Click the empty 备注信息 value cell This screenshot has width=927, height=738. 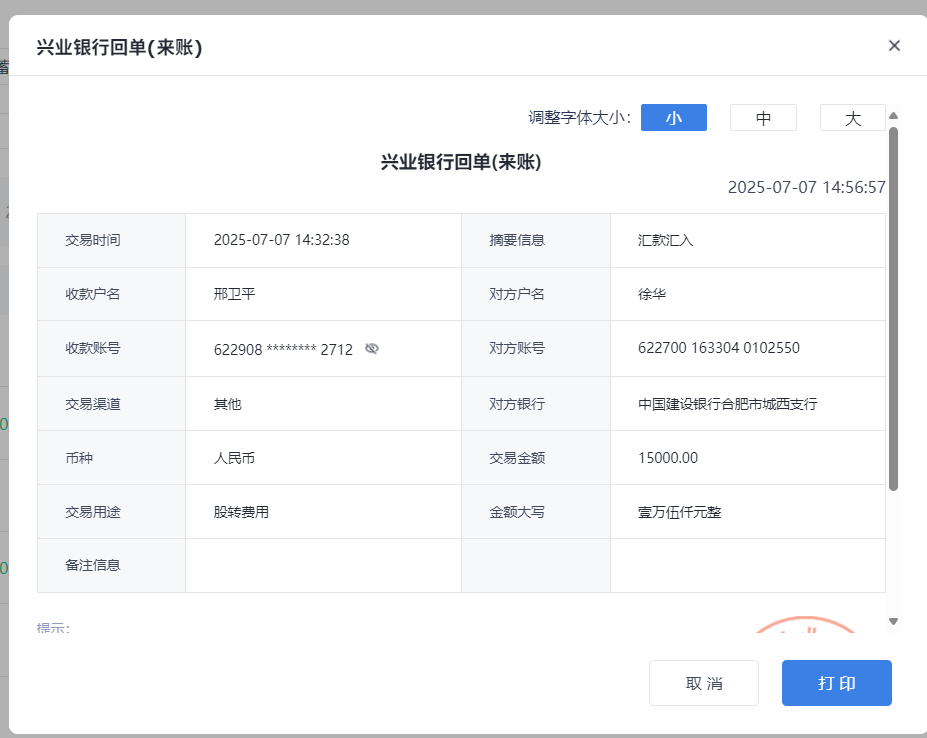pyautogui.click(x=322, y=565)
